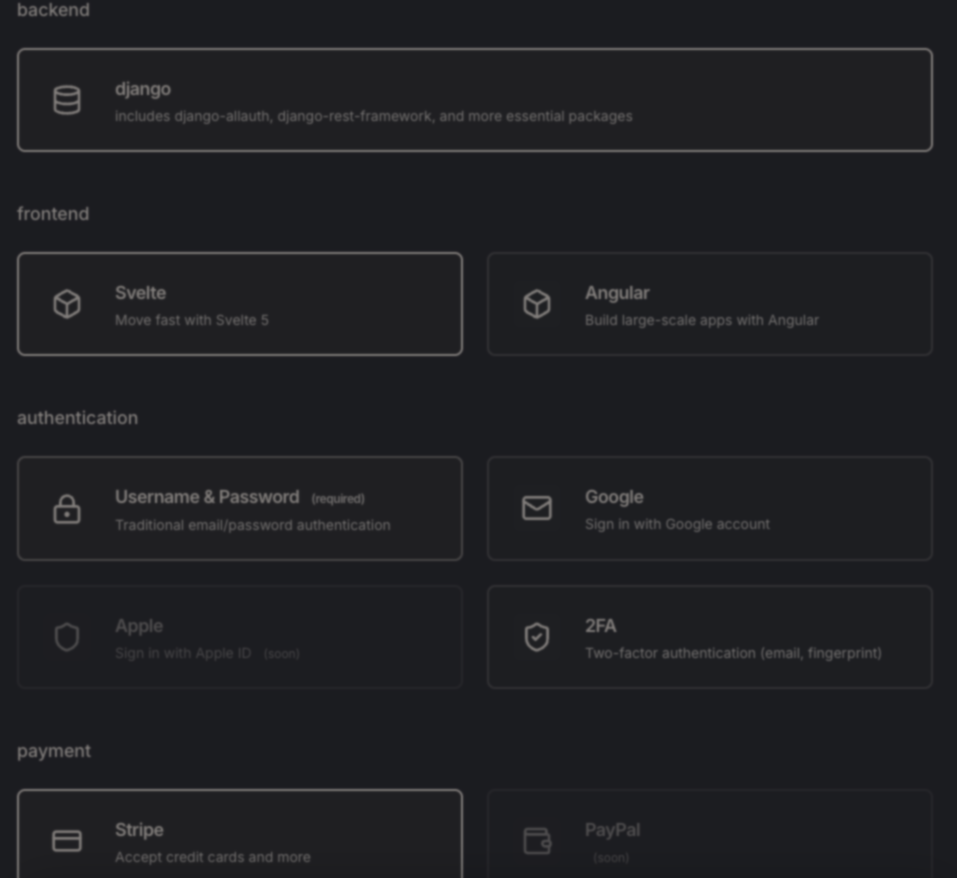
Task: Click the "backend" section heading
Action: [53, 10]
